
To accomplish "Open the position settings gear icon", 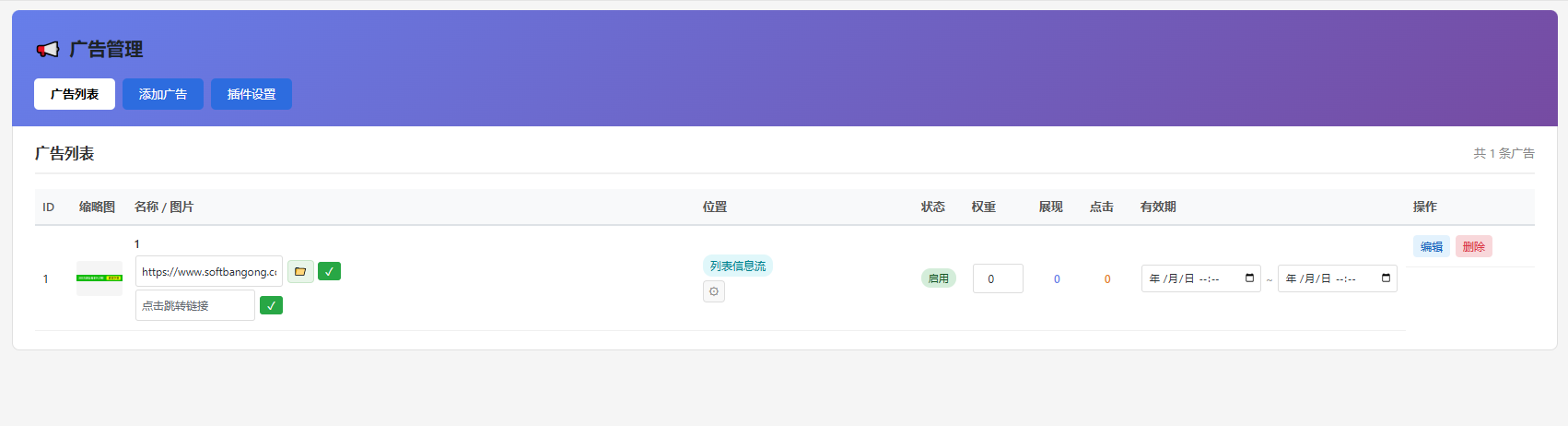I will (x=714, y=291).
